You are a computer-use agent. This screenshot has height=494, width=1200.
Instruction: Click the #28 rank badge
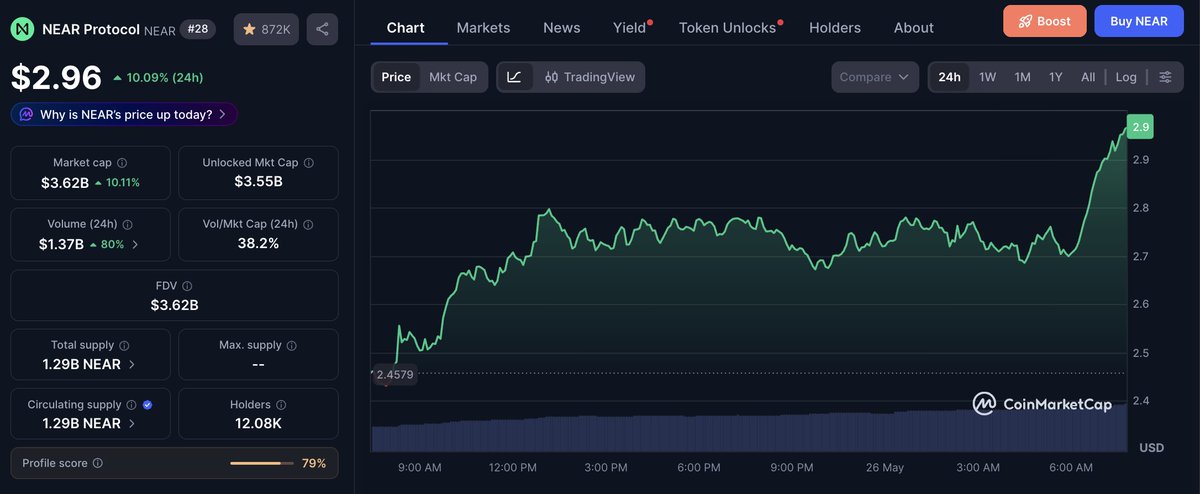click(199, 29)
